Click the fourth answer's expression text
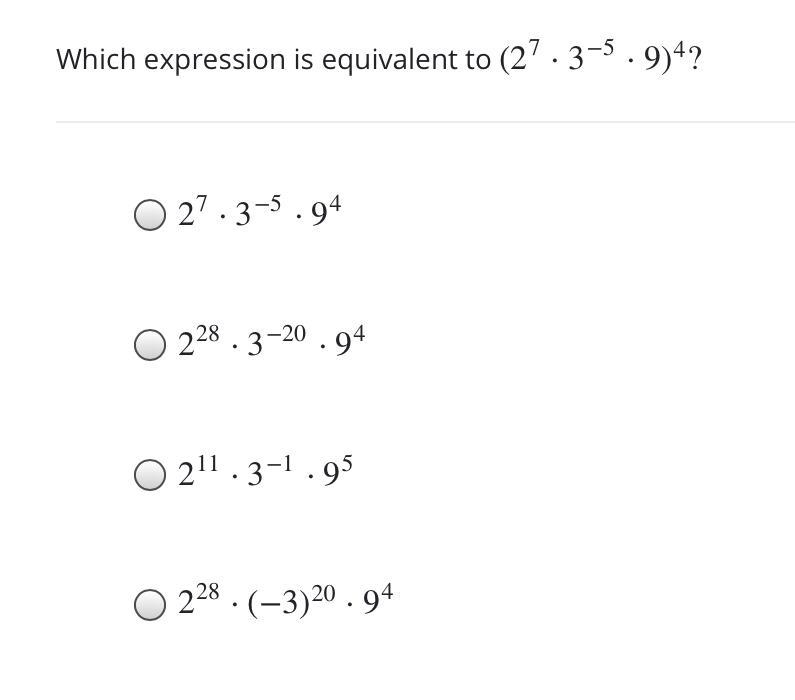 pos(286,603)
